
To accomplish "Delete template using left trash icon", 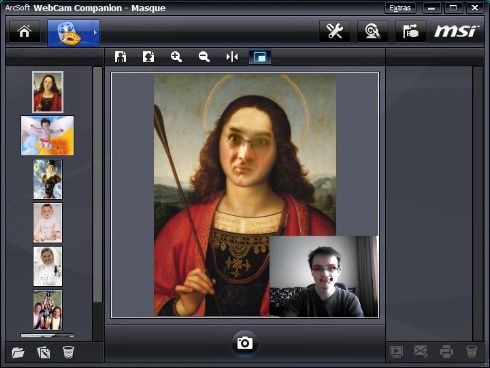I will pos(68,352).
